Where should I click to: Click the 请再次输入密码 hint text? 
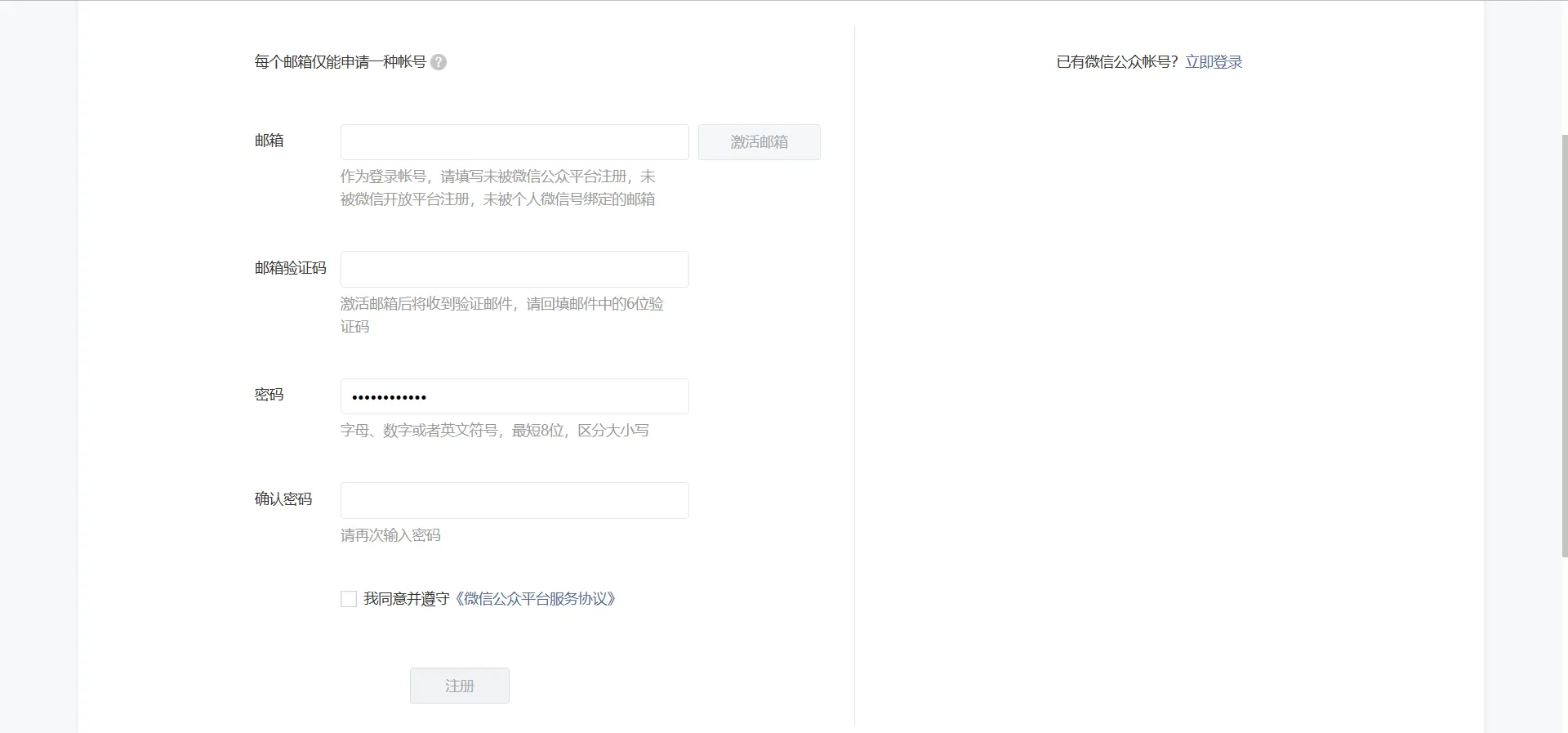pos(390,535)
